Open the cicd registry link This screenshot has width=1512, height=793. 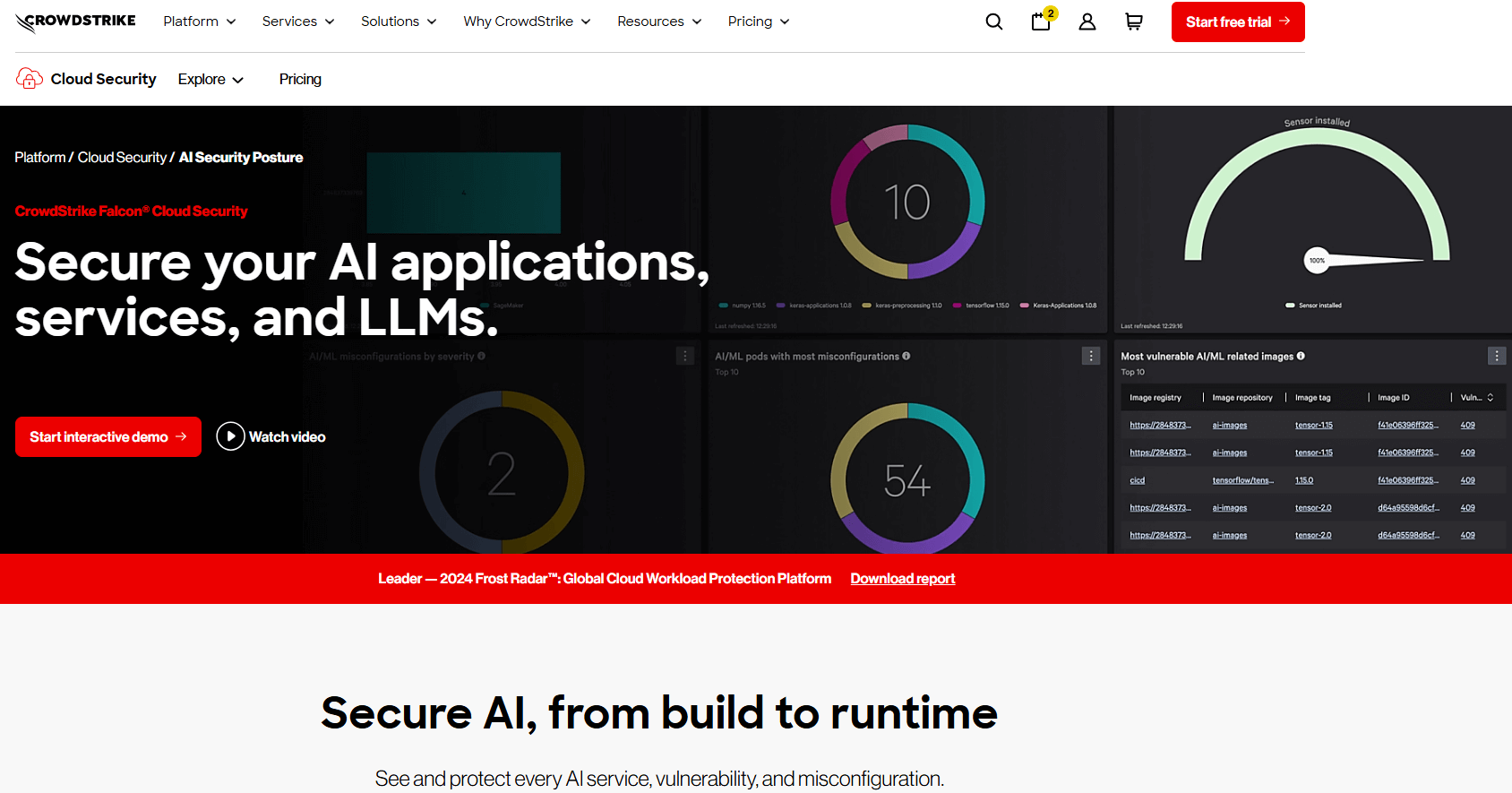(x=1138, y=480)
